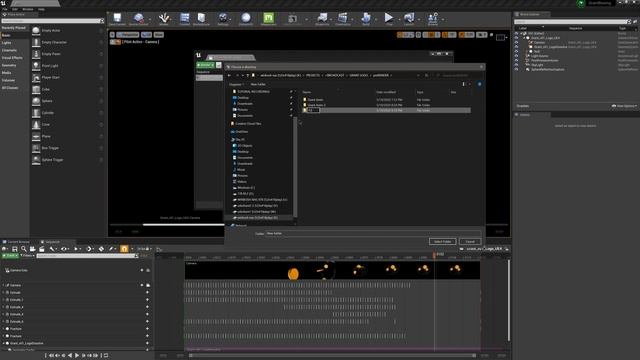The width and height of the screenshot is (640, 360).
Task: Select Volumes category in Place Actors
Action: [8, 80]
